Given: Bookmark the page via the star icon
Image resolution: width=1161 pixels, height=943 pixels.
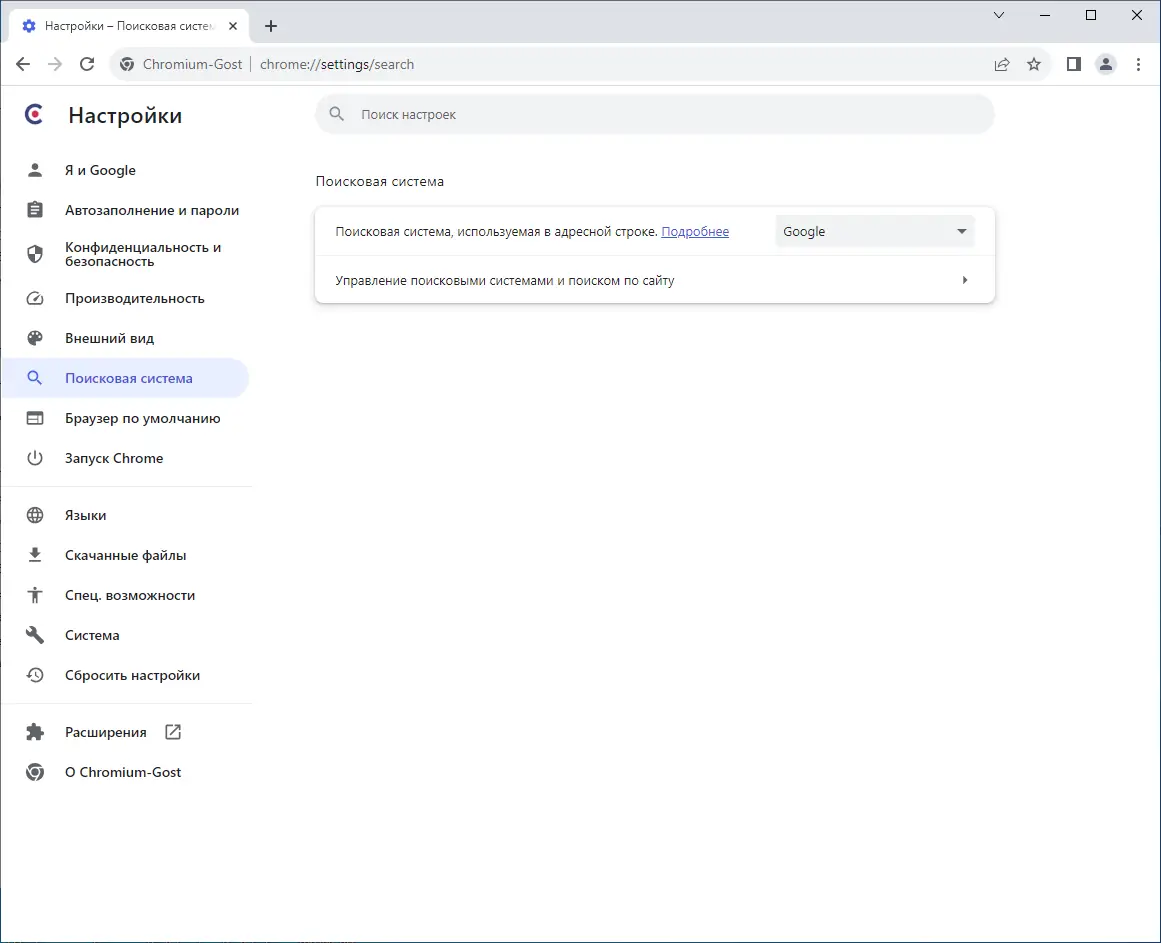Looking at the screenshot, I should click(1034, 63).
